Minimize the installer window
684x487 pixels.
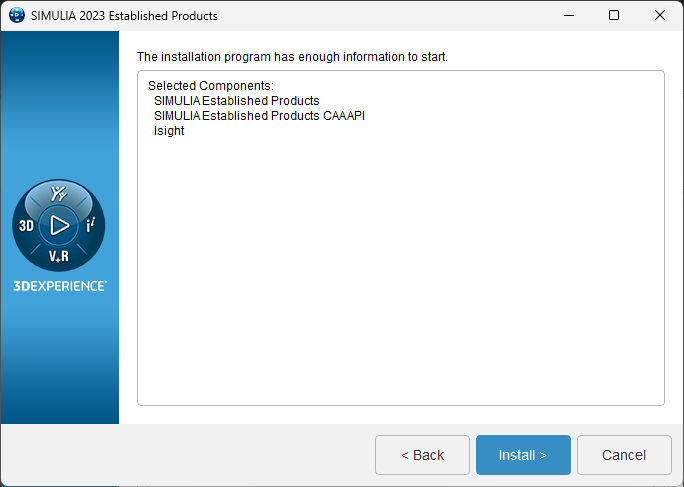(x=569, y=16)
